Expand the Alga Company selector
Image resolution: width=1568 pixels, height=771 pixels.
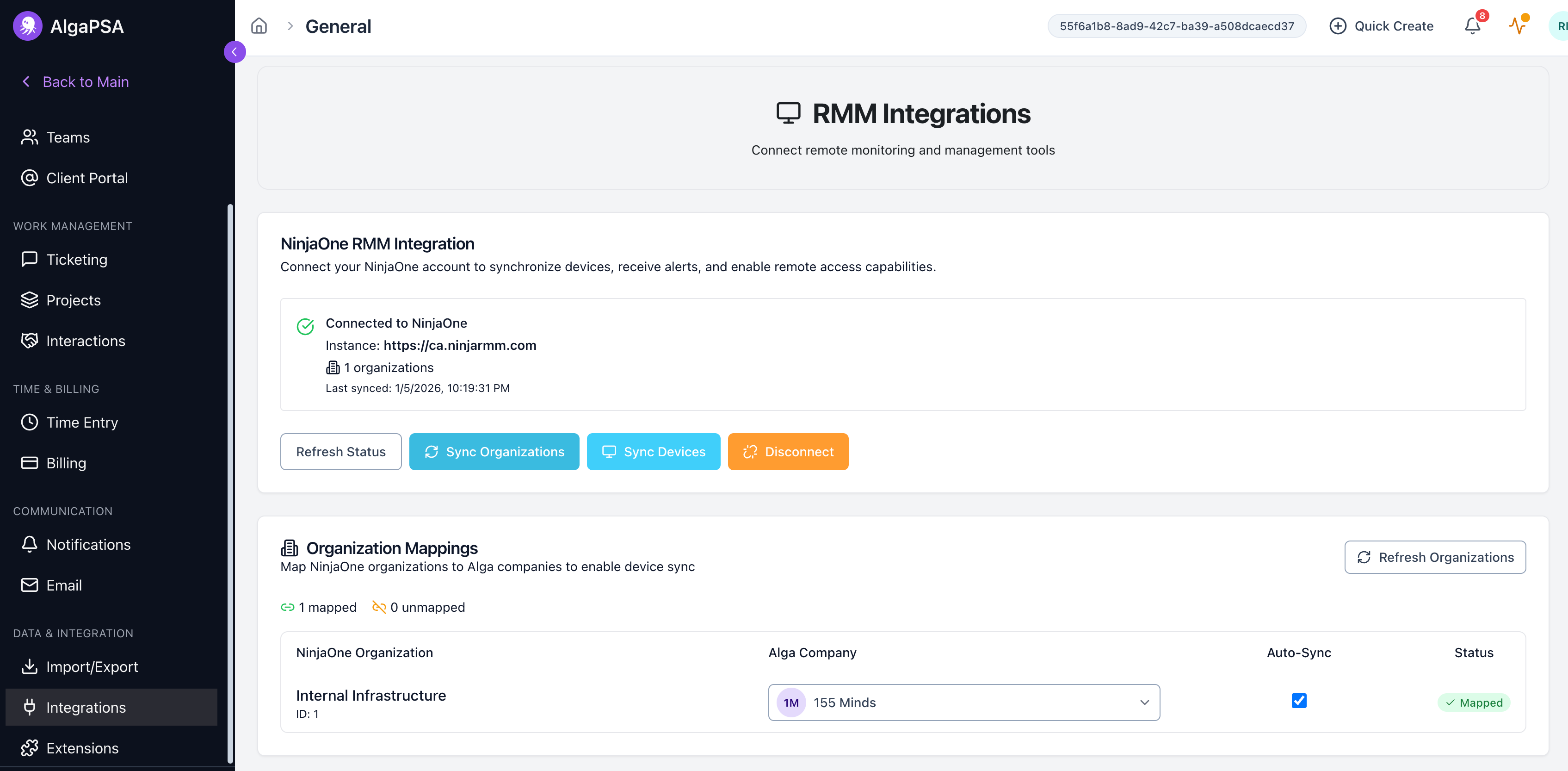coord(1145,702)
